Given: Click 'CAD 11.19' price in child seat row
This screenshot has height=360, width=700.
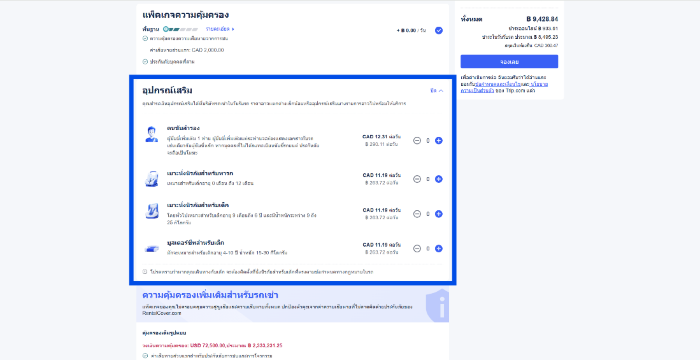Looking at the screenshot, I should click(x=375, y=210).
